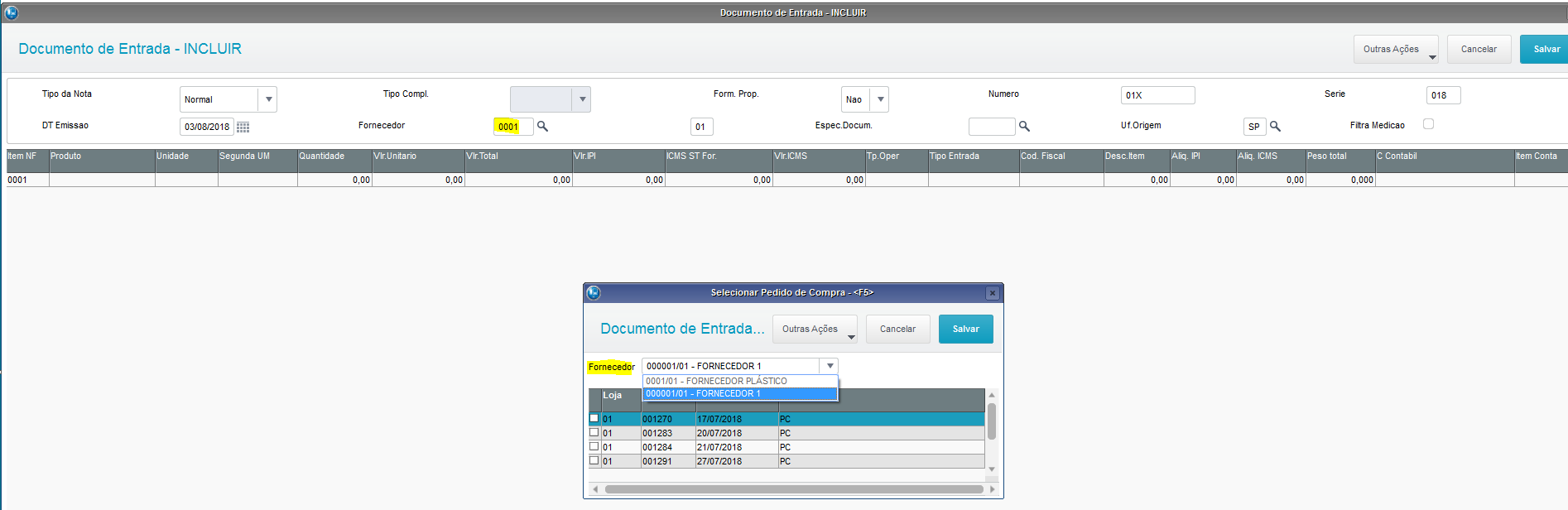
Task: Click the Fornecedor code field 0001
Action: 513,127
